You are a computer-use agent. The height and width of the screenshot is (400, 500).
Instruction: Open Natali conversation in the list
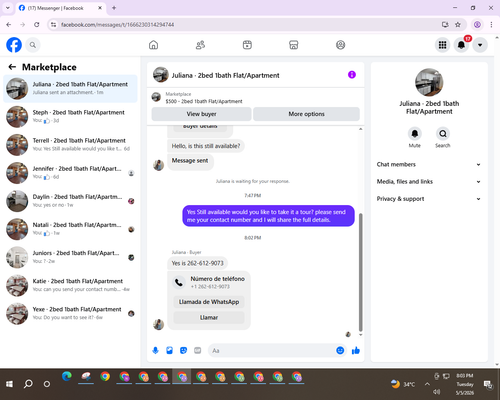pyautogui.click(x=70, y=229)
